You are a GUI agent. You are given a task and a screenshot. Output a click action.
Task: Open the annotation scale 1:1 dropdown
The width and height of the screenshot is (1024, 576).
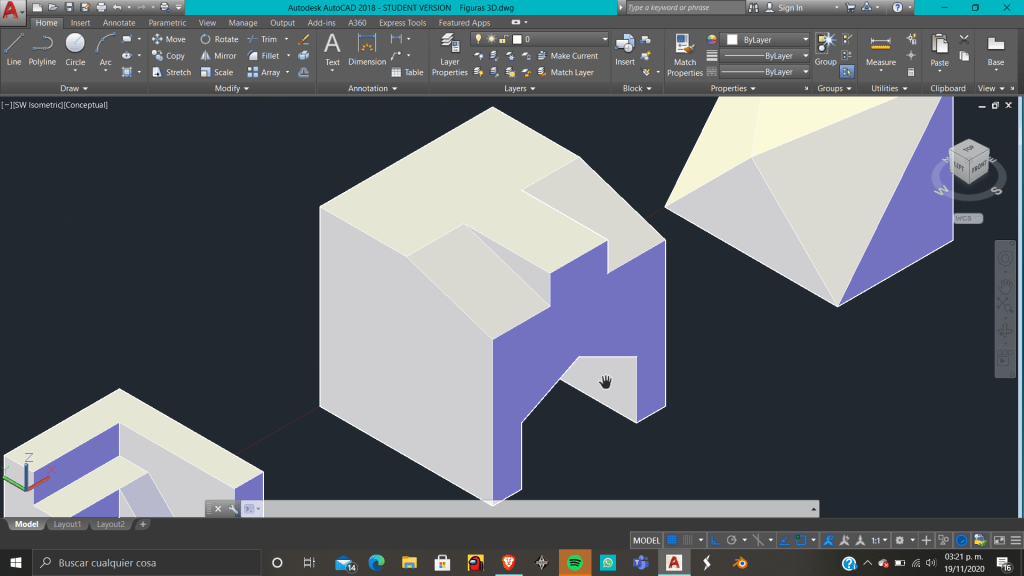877,540
